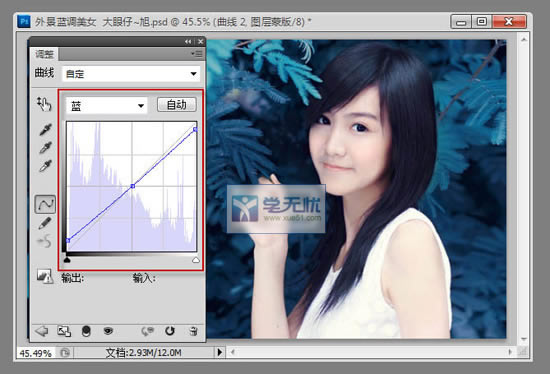This screenshot has height=374, width=550.
Task: Switch panel to expanded view
Action: tap(64, 331)
